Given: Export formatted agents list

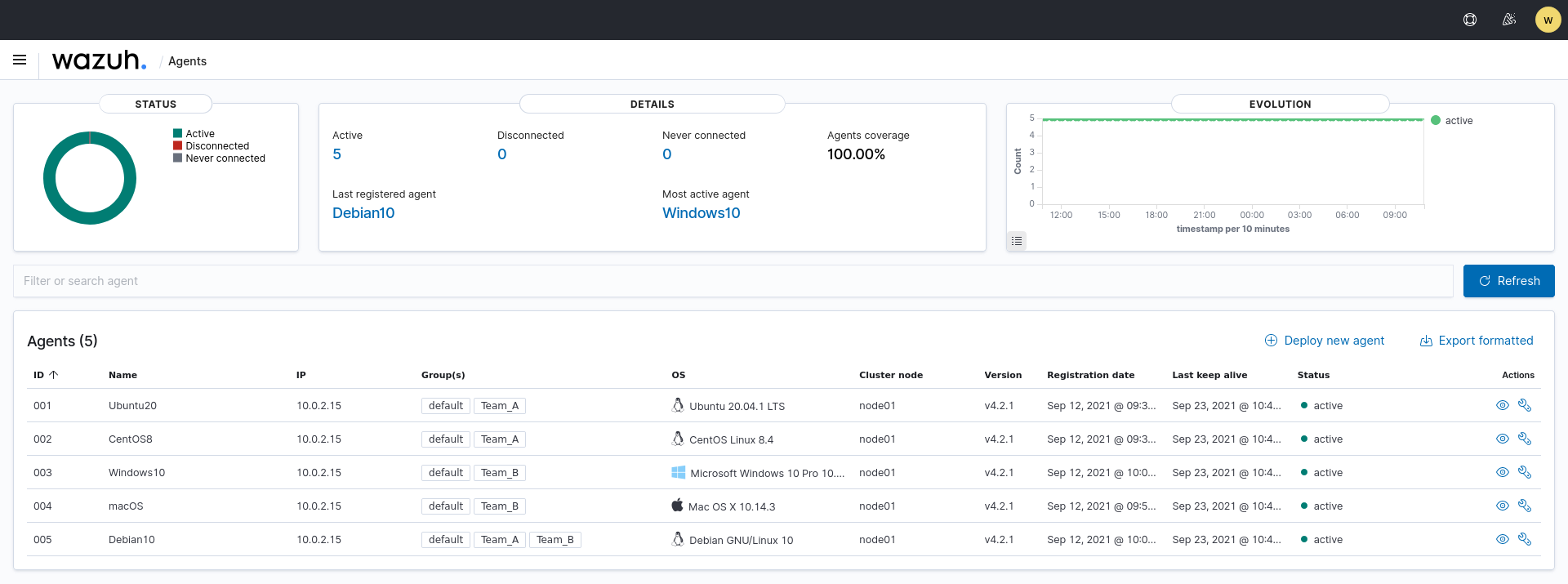Looking at the screenshot, I should [1477, 341].
